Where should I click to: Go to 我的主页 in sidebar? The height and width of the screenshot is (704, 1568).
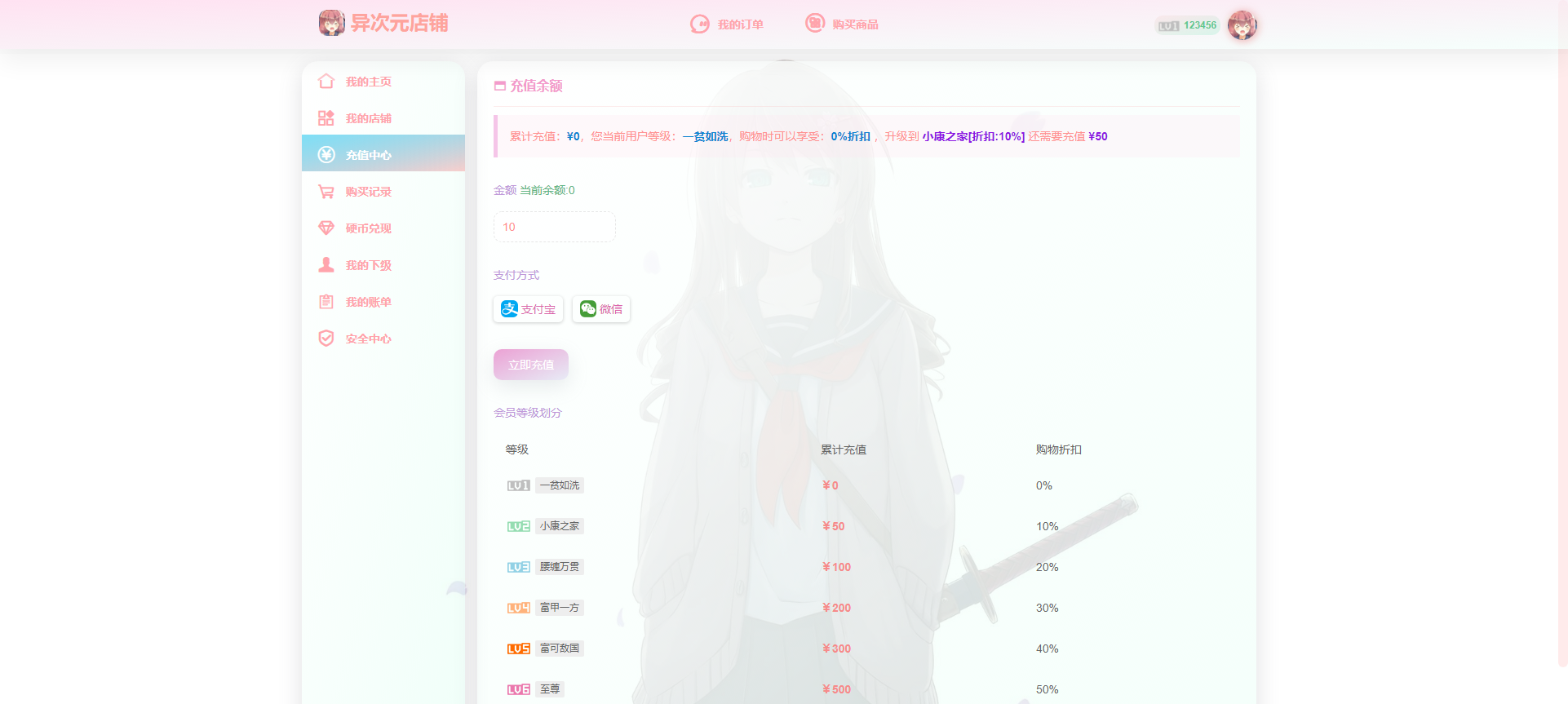click(x=383, y=82)
